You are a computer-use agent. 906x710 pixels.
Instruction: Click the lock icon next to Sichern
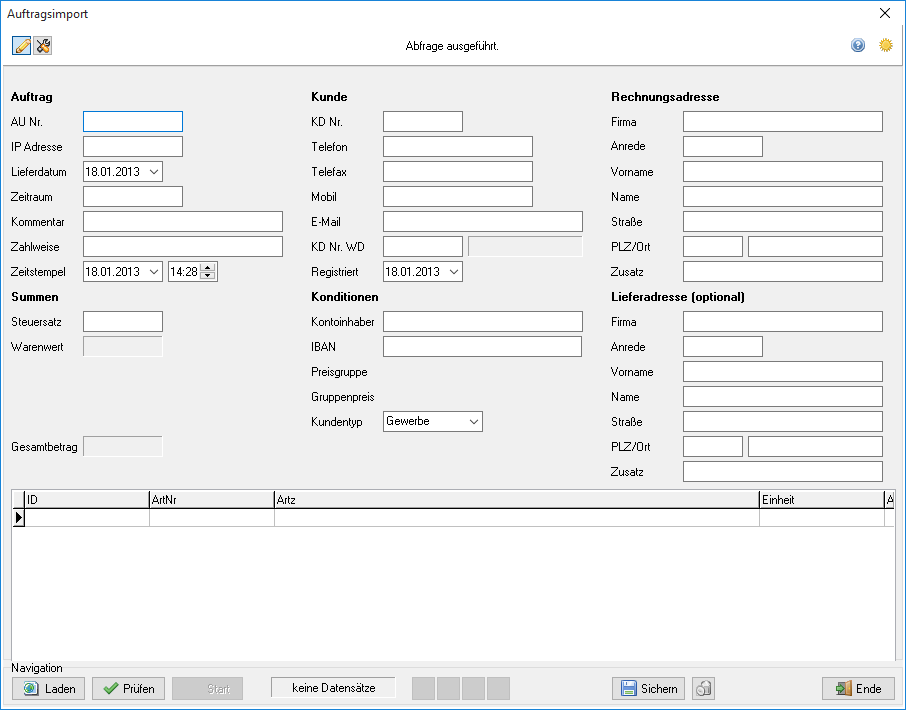pyautogui.click(x=704, y=688)
